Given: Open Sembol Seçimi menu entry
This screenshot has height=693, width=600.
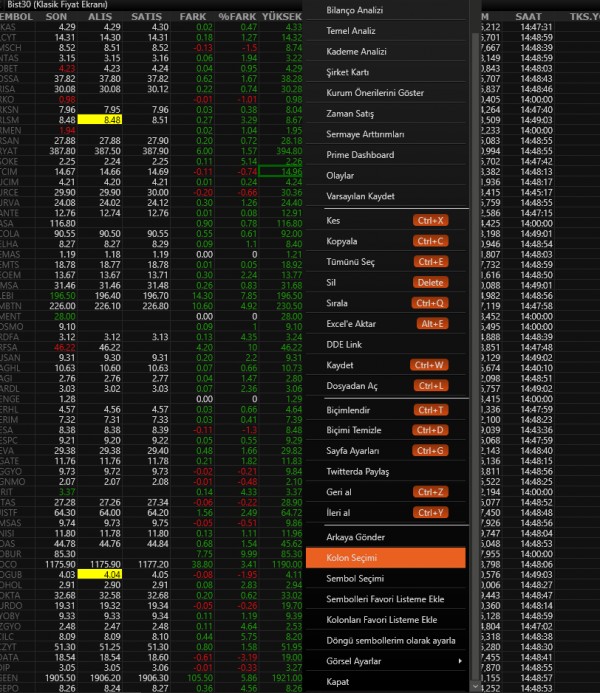Looking at the screenshot, I should point(385,579).
